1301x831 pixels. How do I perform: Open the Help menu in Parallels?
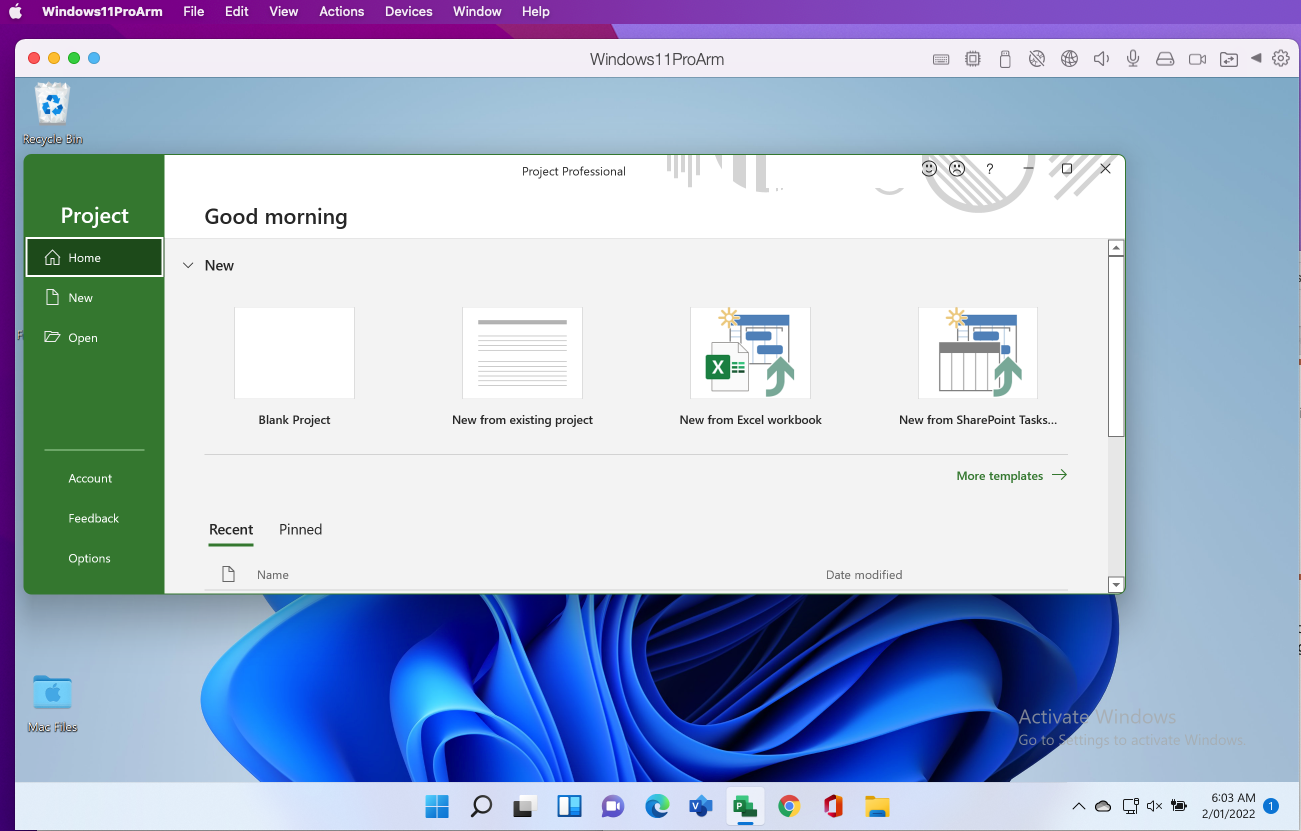[536, 11]
